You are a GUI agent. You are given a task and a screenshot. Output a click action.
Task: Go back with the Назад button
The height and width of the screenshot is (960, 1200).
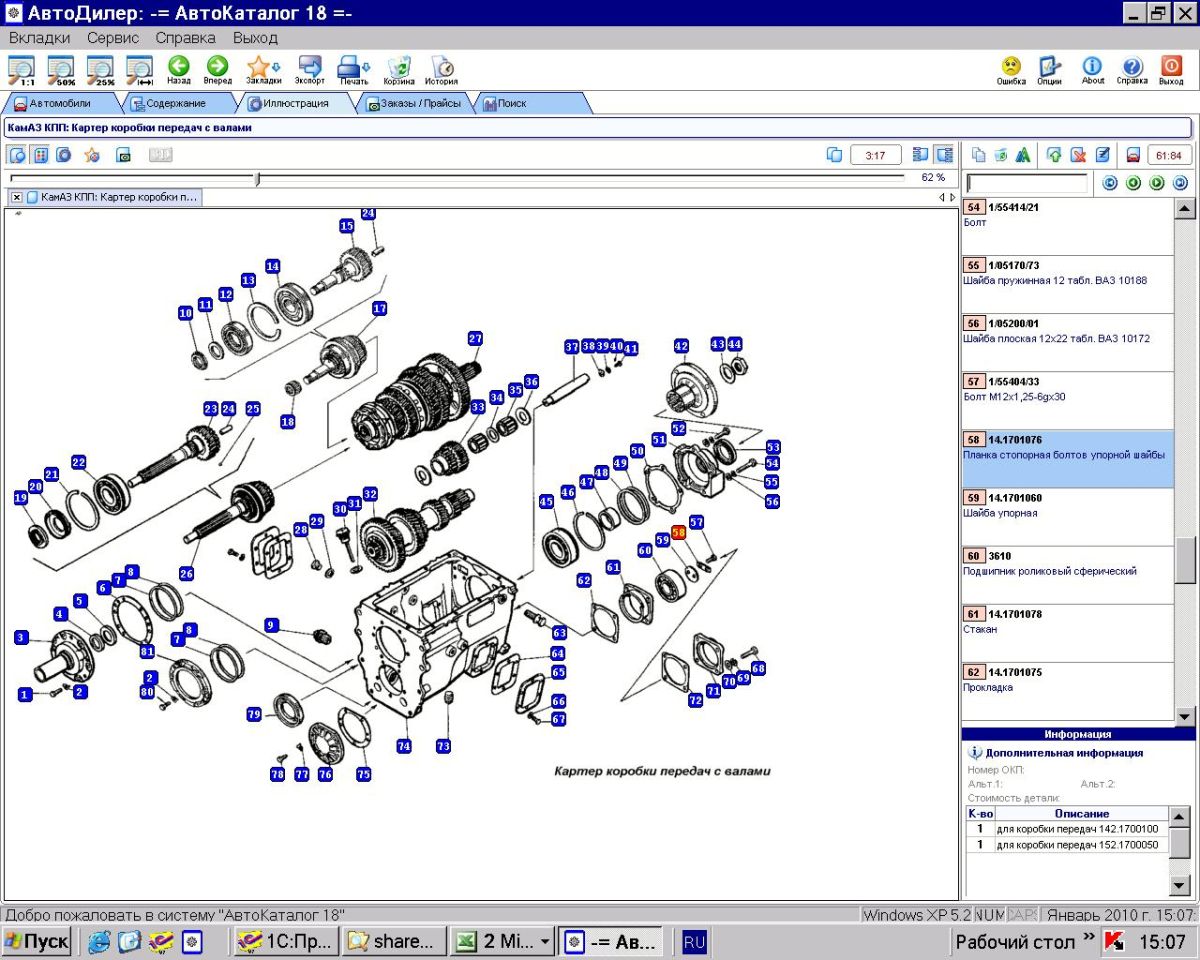179,70
